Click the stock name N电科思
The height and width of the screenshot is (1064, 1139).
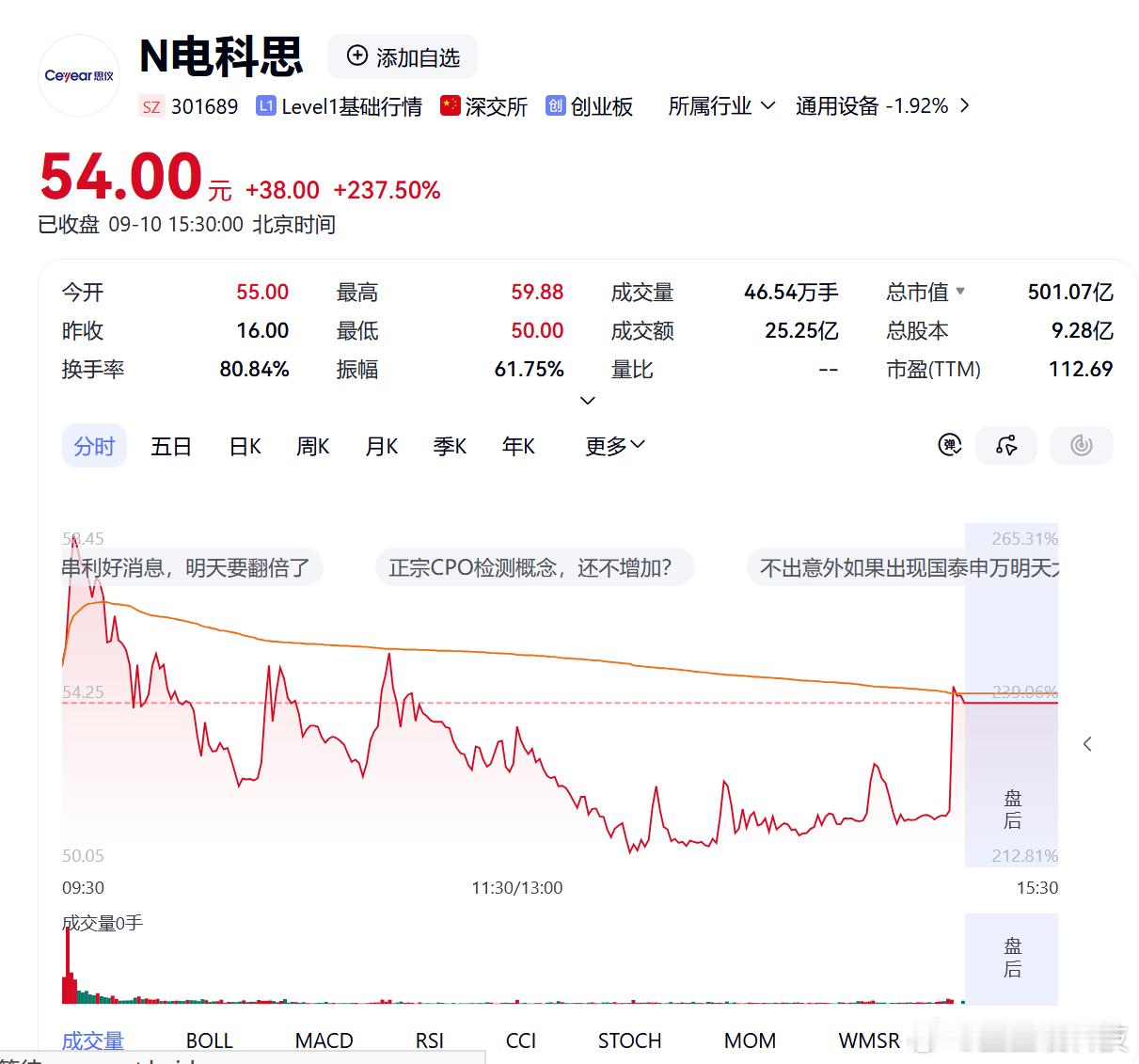[x=221, y=56]
